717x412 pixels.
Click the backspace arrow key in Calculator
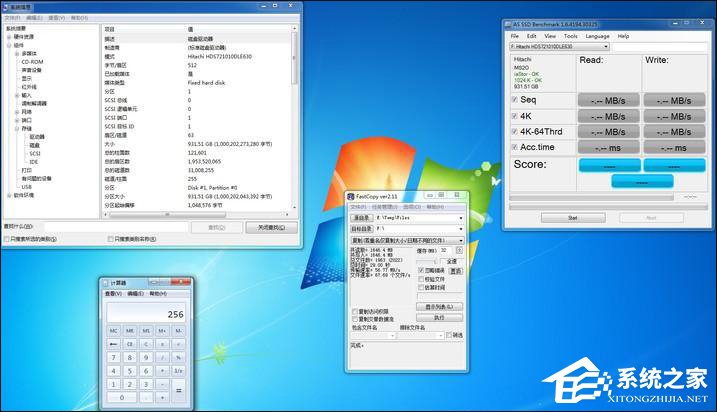(113, 344)
